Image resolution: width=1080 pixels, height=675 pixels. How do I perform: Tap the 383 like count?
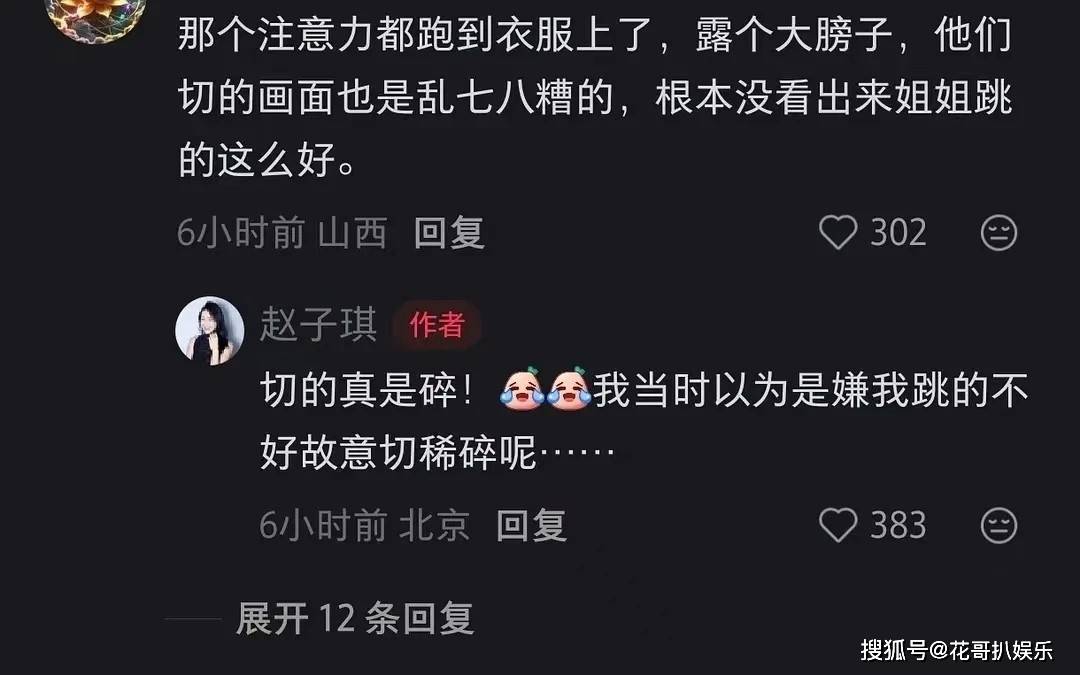click(x=898, y=526)
